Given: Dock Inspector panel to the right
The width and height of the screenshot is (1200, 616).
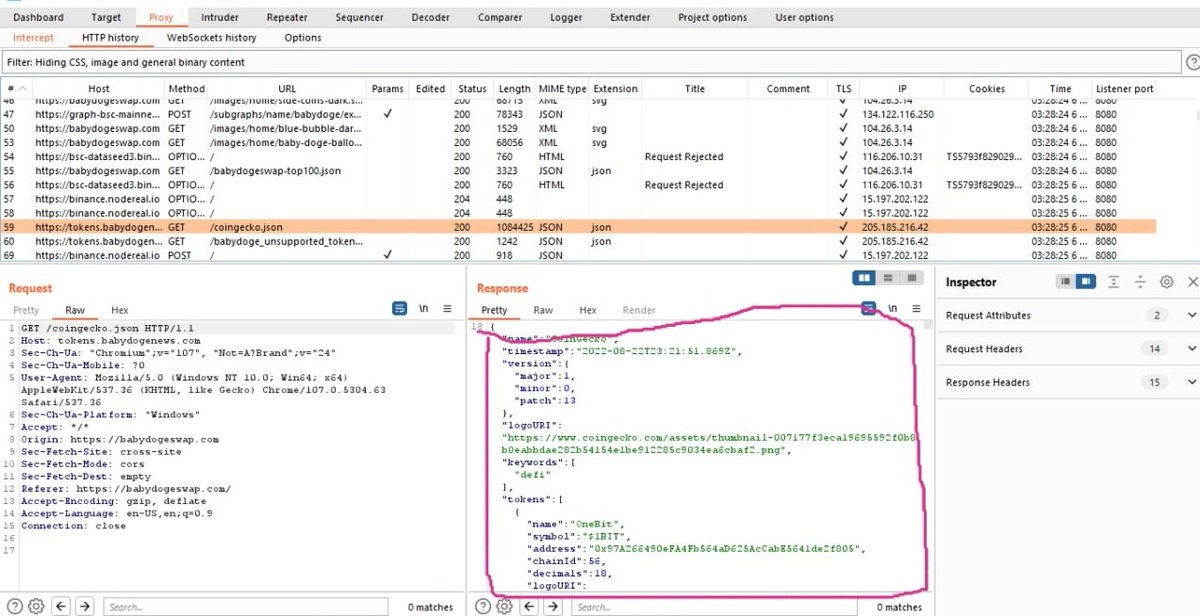Looking at the screenshot, I should tap(1087, 282).
